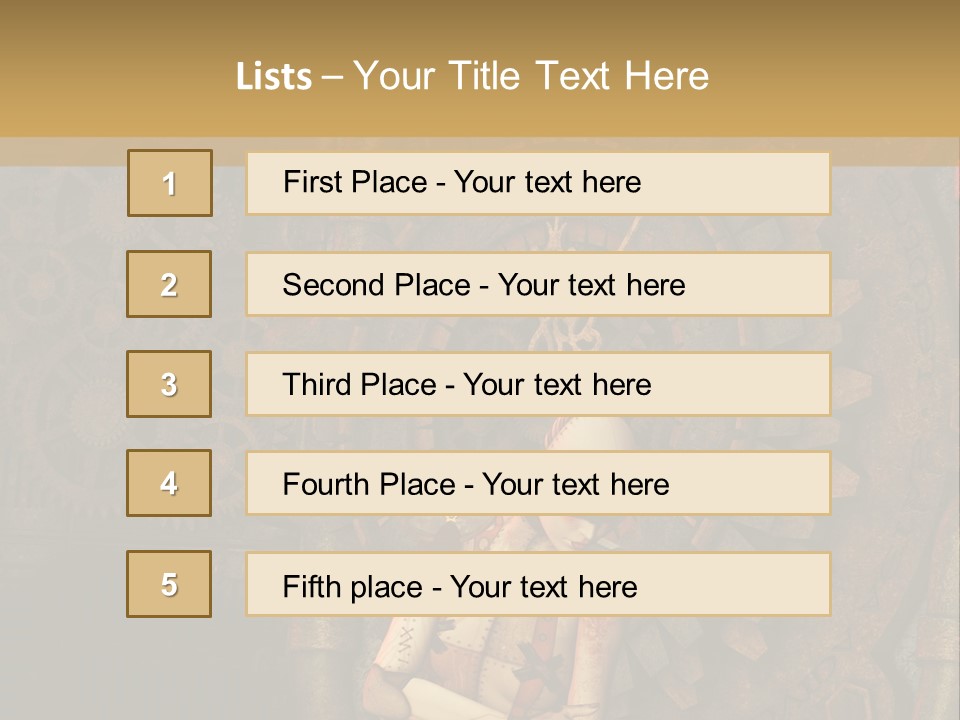Click the bold word Lists in title
The image size is (960, 720).
(x=274, y=76)
